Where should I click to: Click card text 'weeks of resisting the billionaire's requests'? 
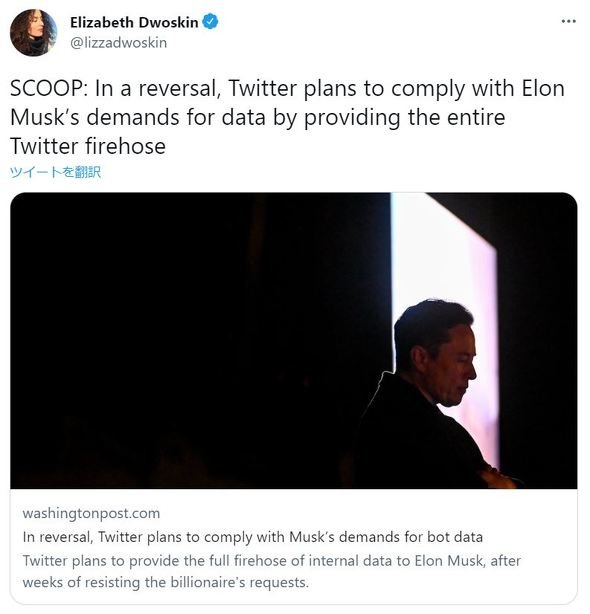click(x=166, y=582)
